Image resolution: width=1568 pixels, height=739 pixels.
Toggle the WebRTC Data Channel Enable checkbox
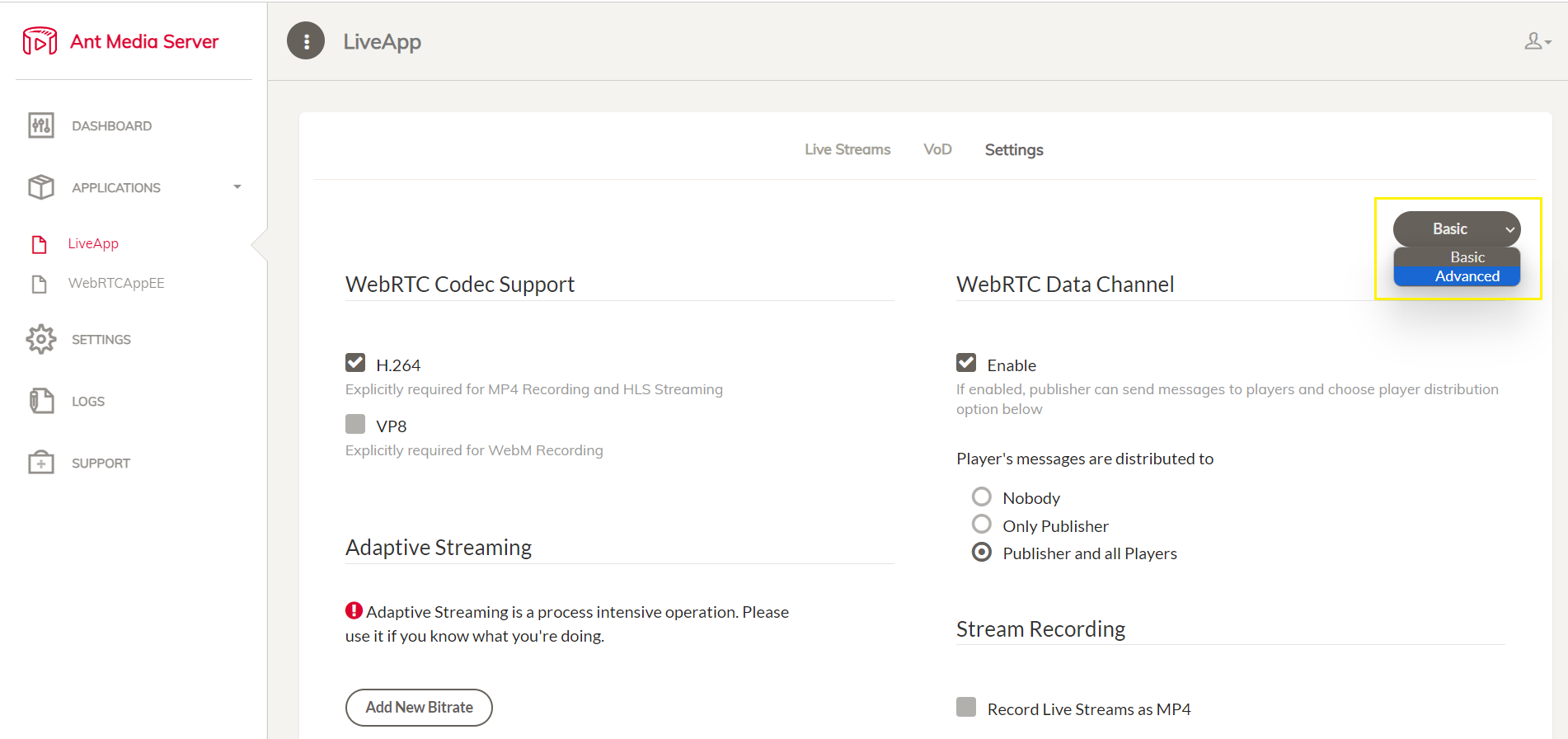tap(966, 363)
